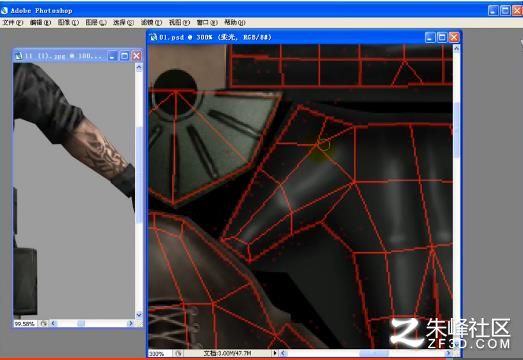Click the 300% zoom field of 01.psd
The height and width of the screenshot is (360, 523).
tap(160, 353)
